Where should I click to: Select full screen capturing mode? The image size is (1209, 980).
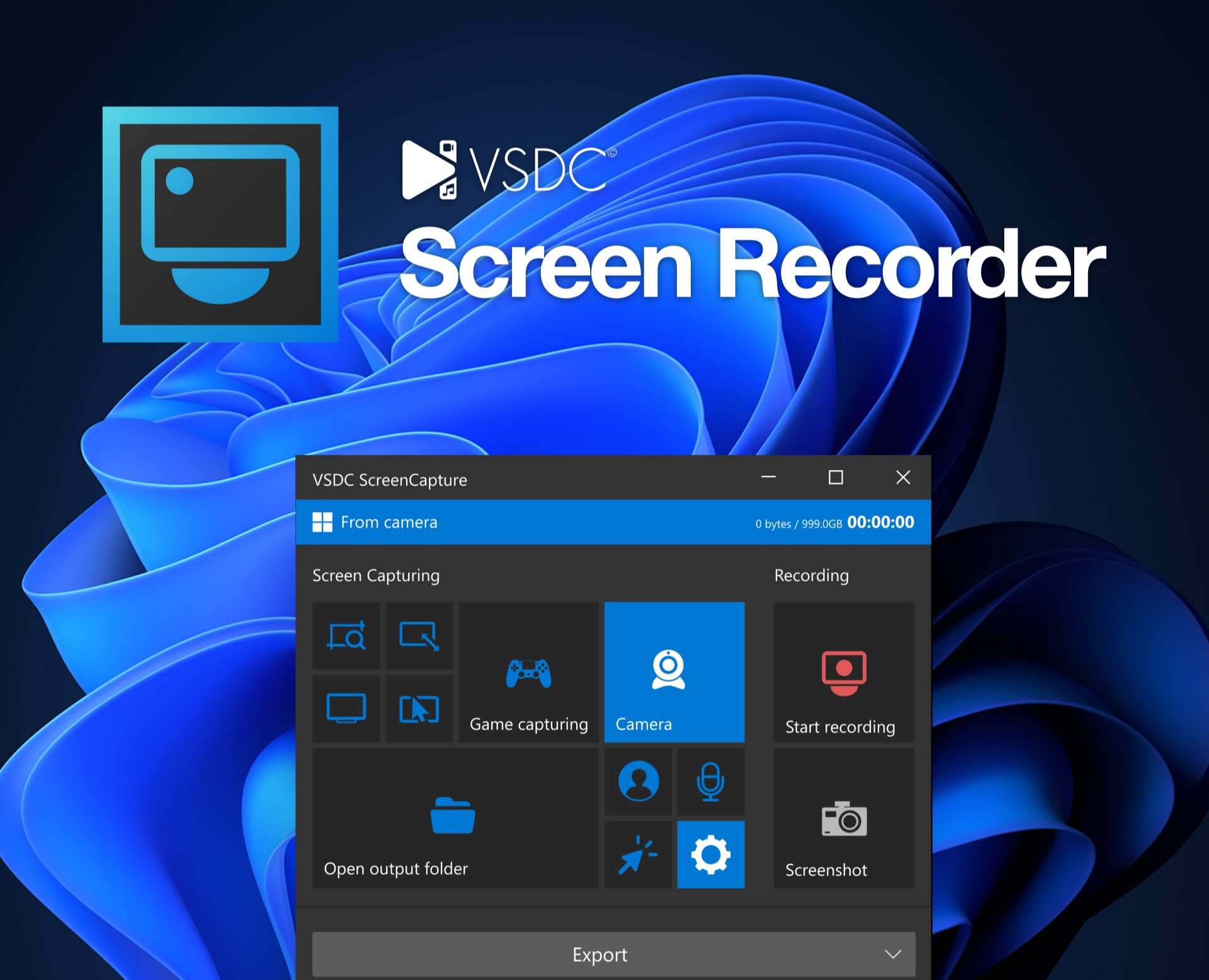pos(346,708)
